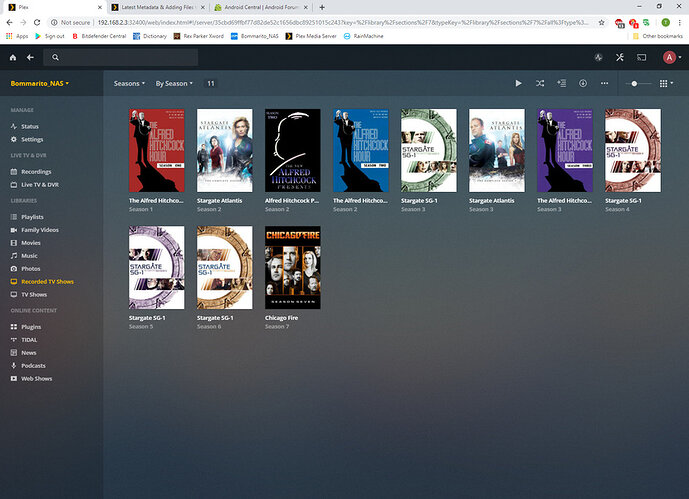Open purple Alfred Hitchcock Hour Season 3 poster
The image size is (689, 499).
565,150
